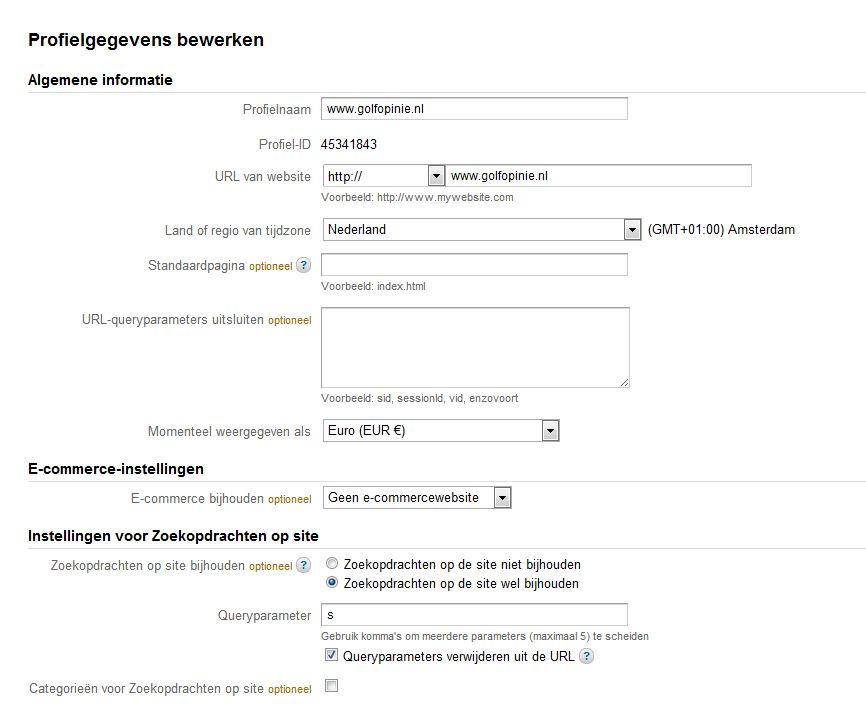This screenshot has height=716, width=866.
Task: Grab the resize handle of the queryparameters textarea
Action: [x=624, y=382]
